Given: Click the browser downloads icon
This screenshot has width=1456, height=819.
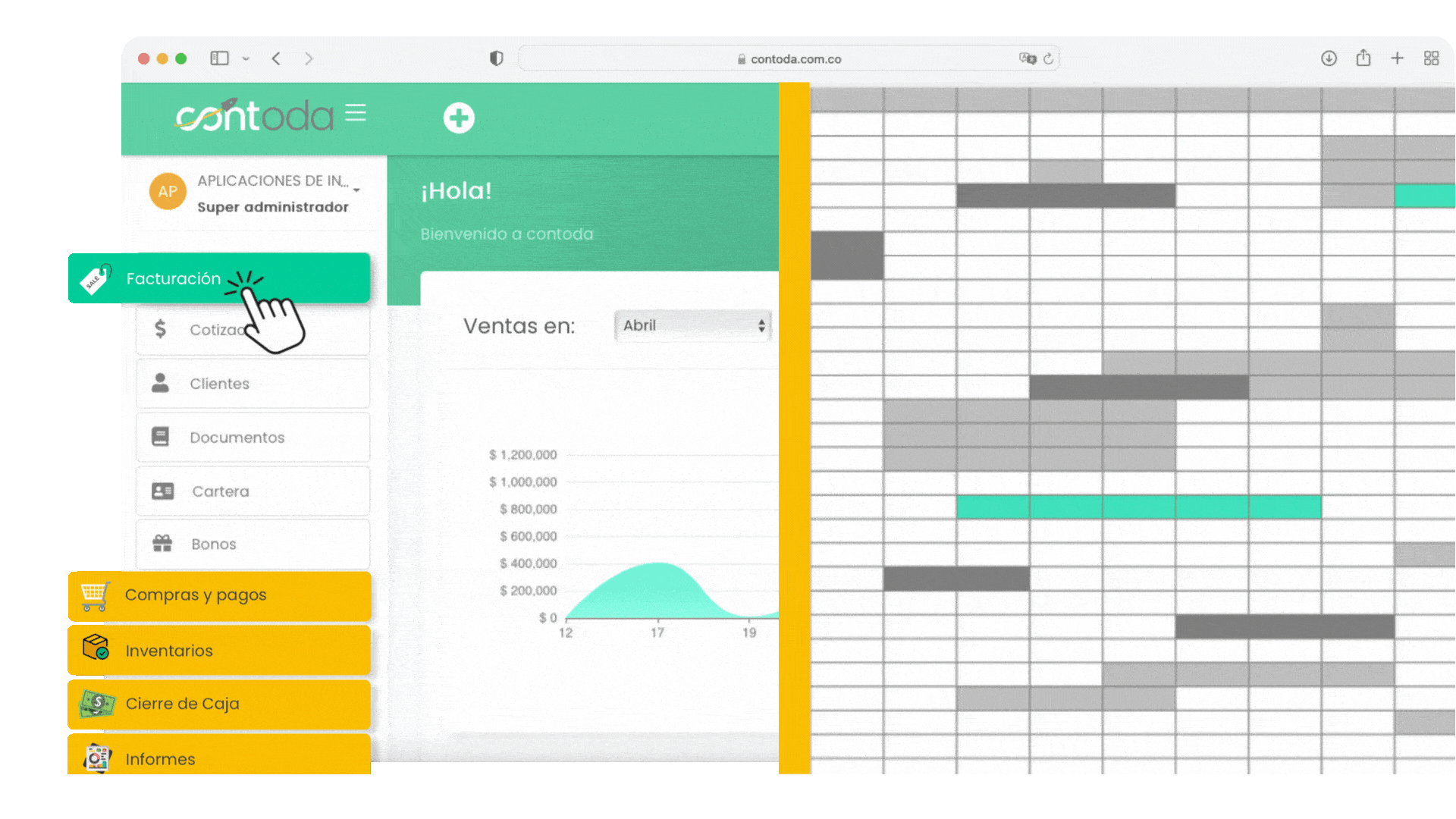Looking at the screenshot, I should 1329,58.
